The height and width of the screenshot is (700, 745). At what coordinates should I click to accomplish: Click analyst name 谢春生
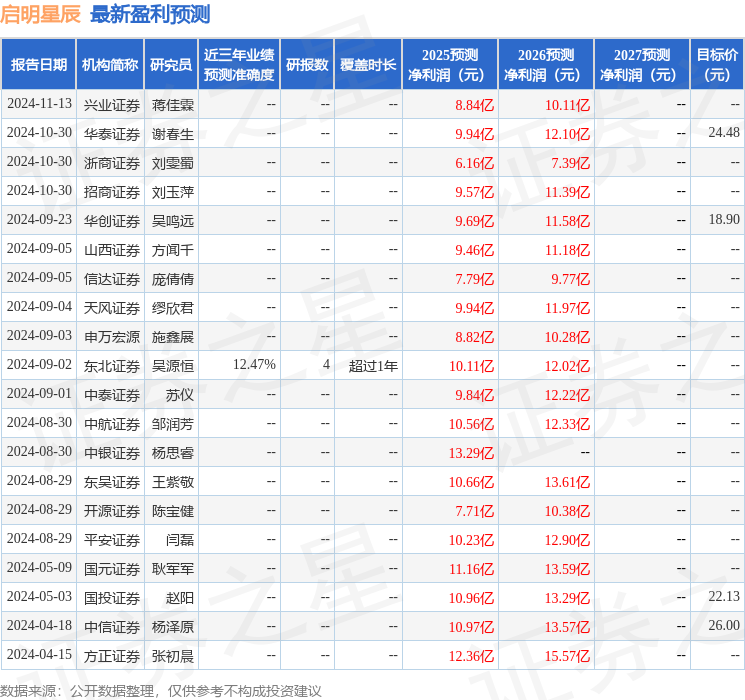coord(173,133)
